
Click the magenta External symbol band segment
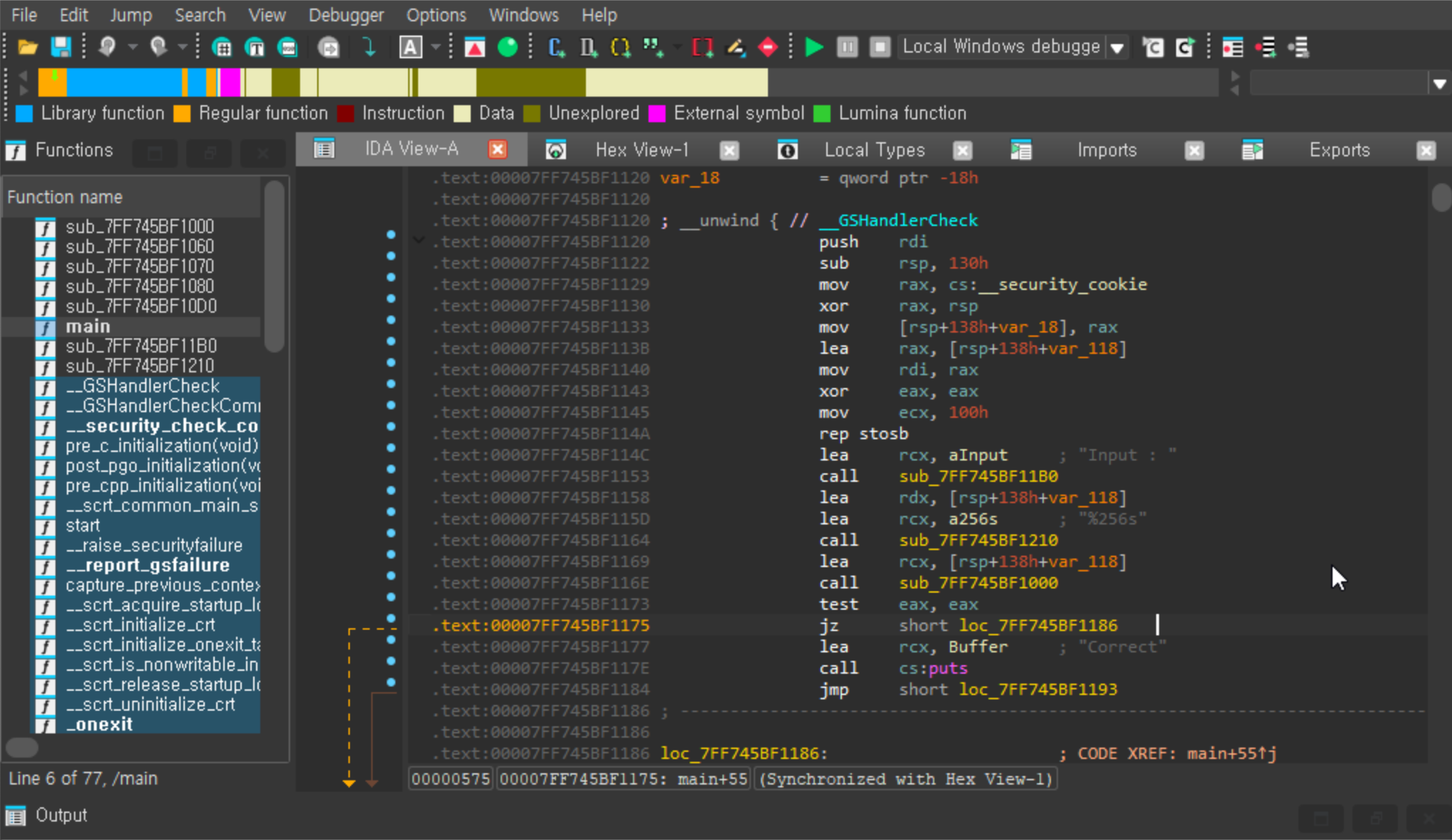click(230, 82)
